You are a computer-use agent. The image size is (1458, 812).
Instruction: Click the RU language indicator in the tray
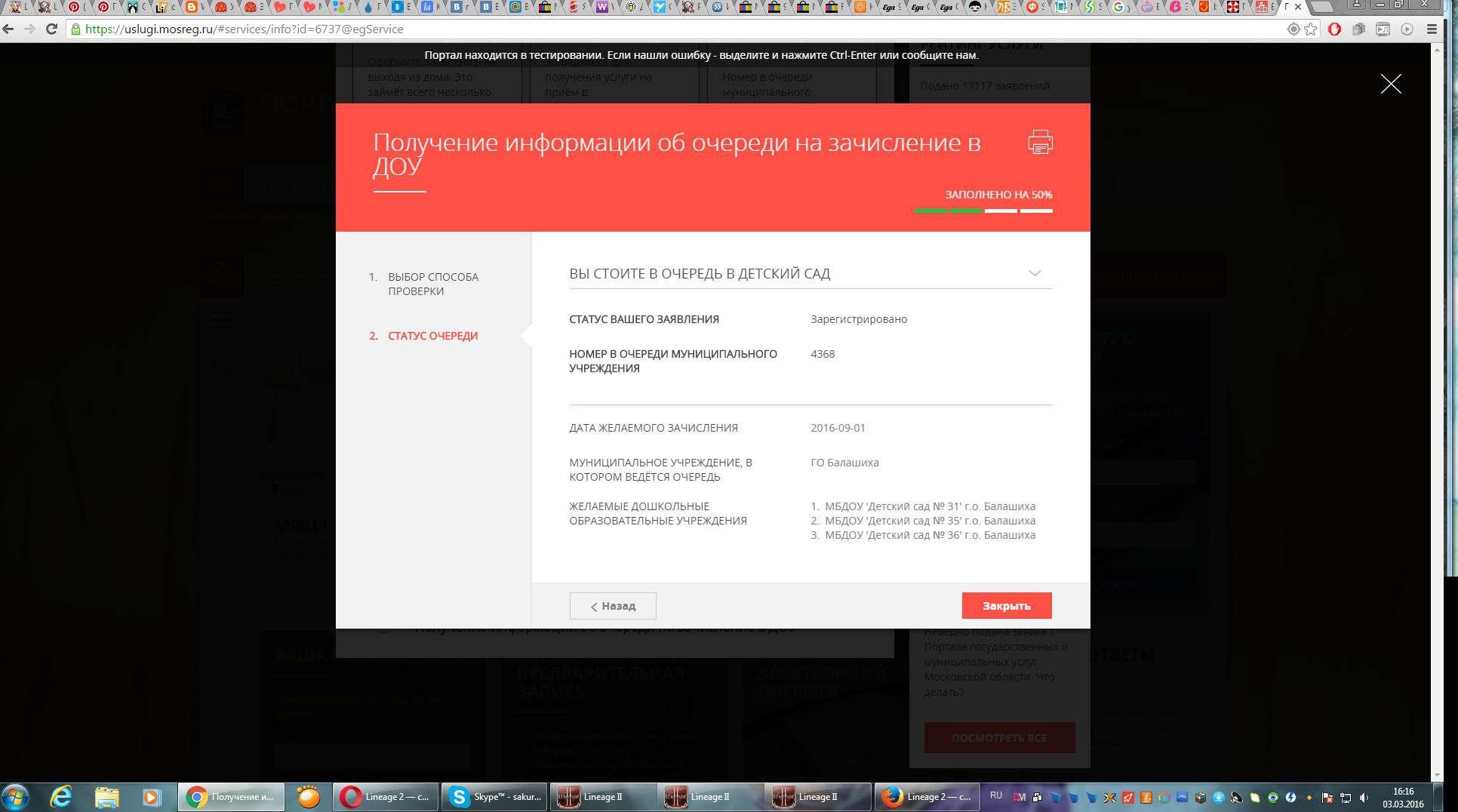[995, 795]
